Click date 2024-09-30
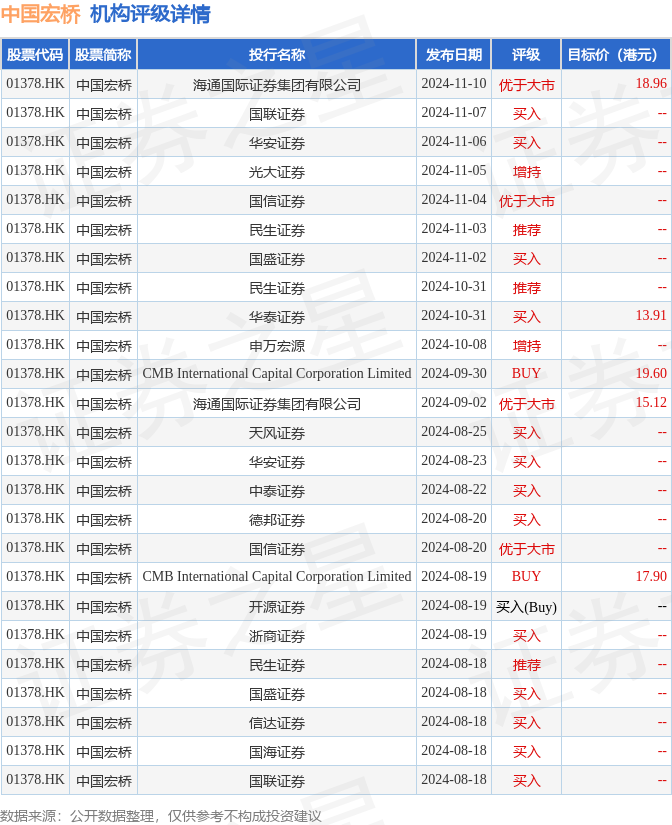The image size is (672, 825). coord(454,374)
